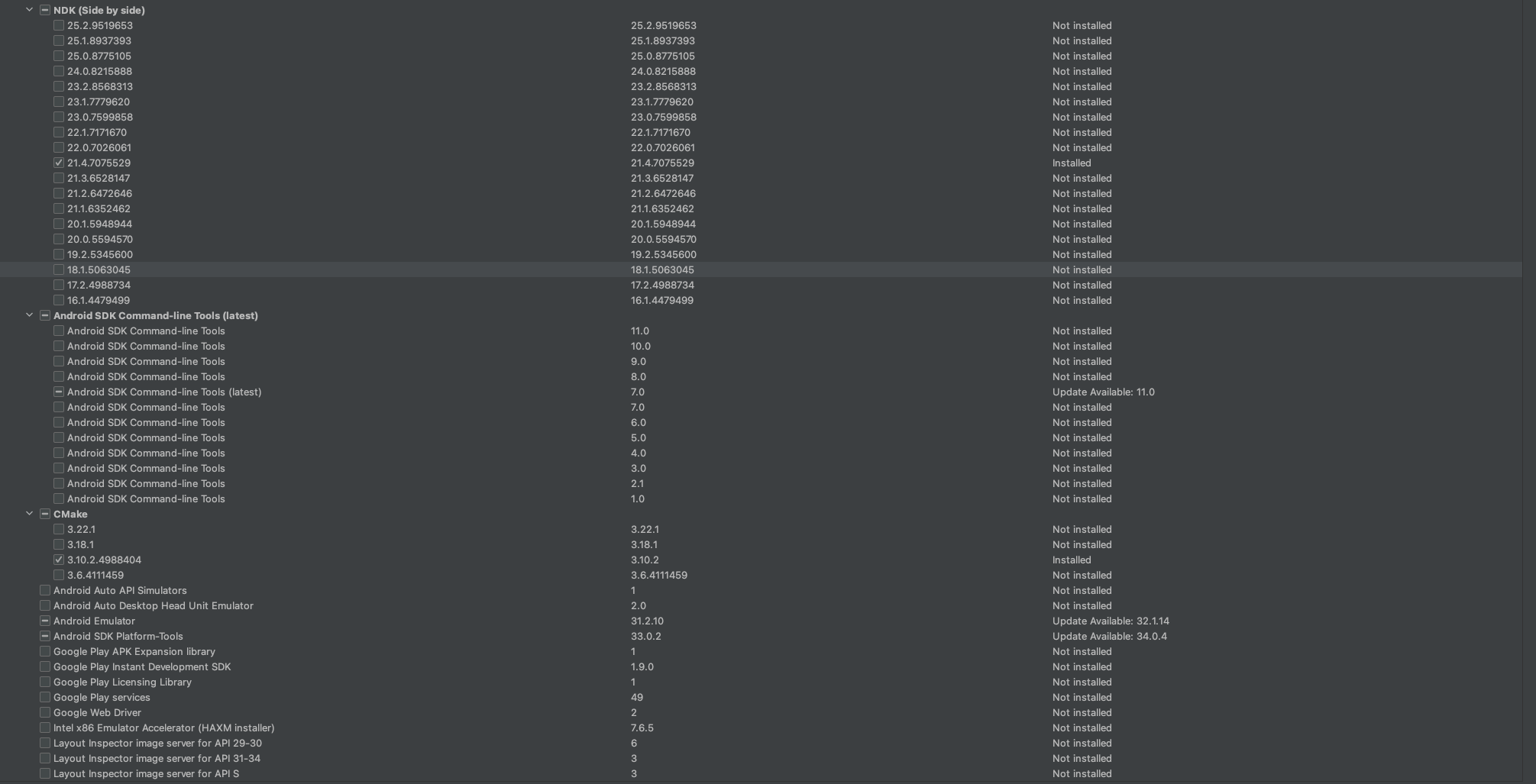Uncheck installed NDK 21.4.7075529
The height and width of the screenshot is (784, 1536).
pyautogui.click(x=59, y=163)
